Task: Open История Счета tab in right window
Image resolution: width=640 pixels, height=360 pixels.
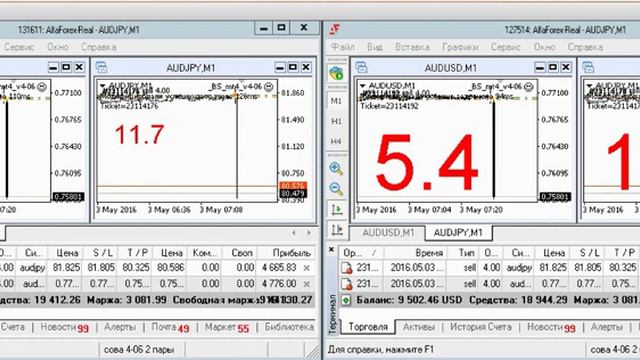Action: [x=480, y=327]
